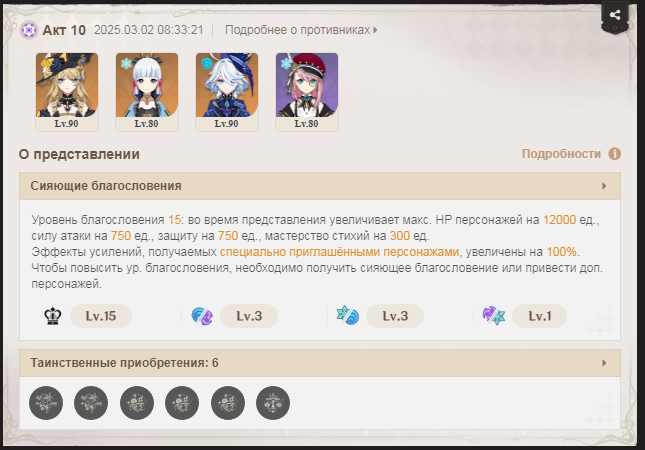Click the Cryo-Hydro reaction blessing icon
Screen dimensions: 645x450
(348, 316)
